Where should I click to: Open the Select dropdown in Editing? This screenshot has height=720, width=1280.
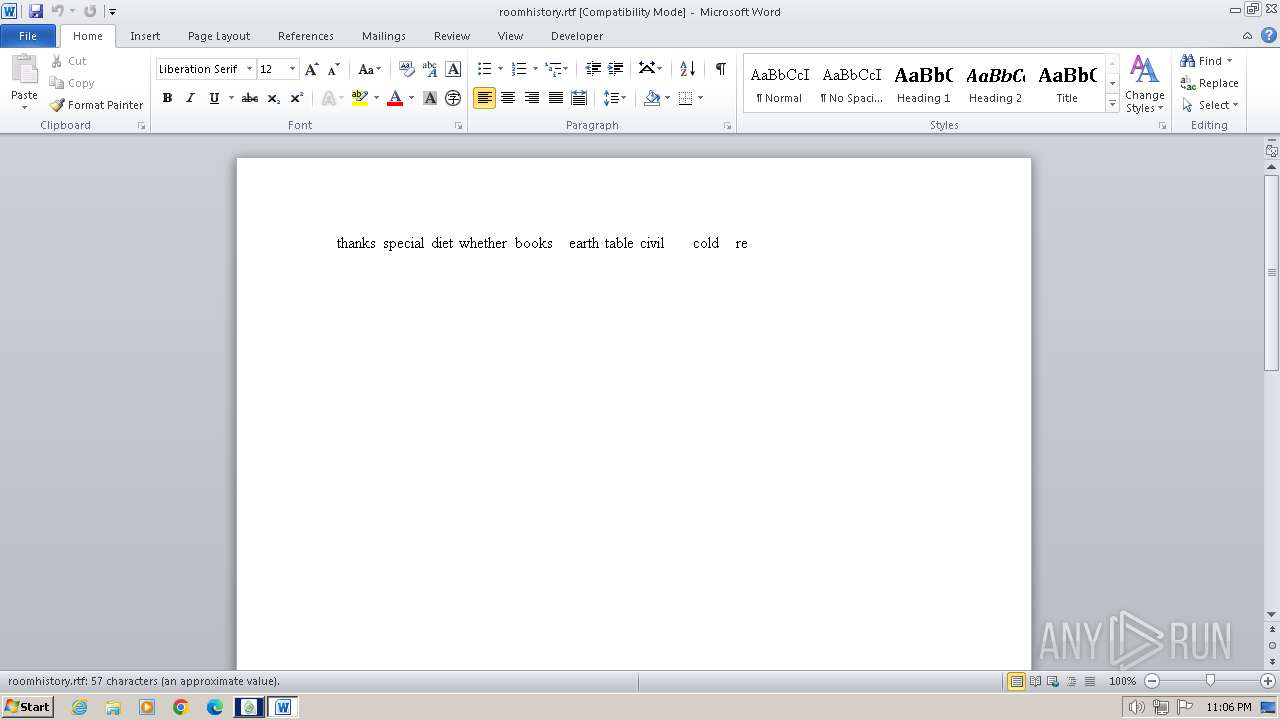pyautogui.click(x=1210, y=105)
